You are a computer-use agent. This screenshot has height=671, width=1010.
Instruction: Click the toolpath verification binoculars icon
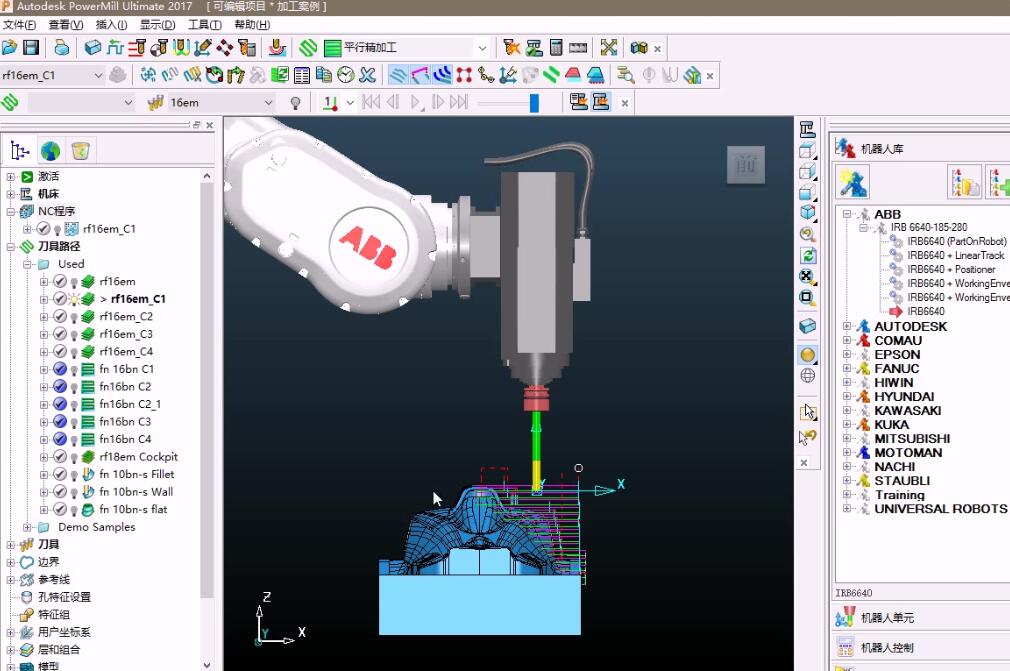tap(638, 48)
